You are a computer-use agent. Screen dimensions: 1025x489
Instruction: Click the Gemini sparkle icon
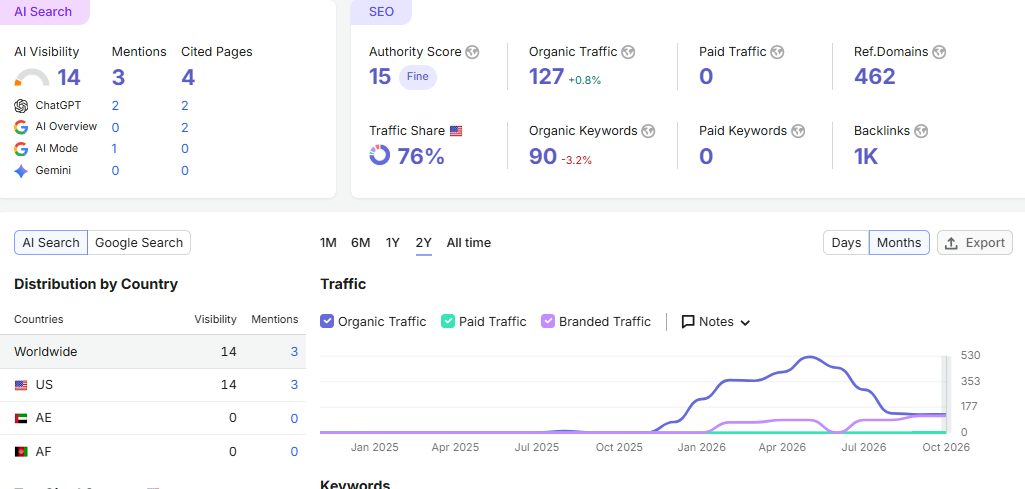click(21, 171)
